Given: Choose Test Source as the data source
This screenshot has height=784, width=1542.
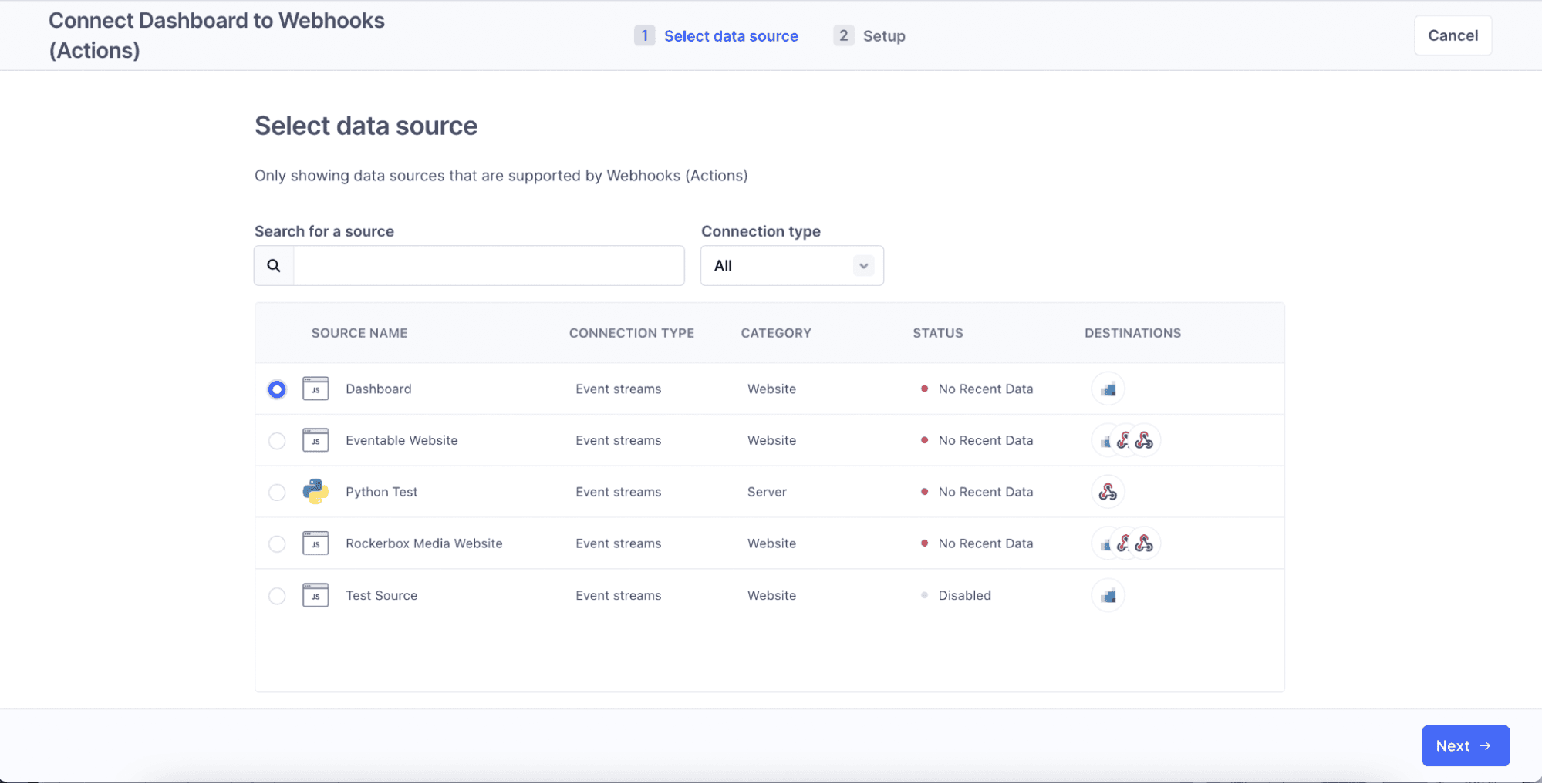Looking at the screenshot, I should coord(277,595).
